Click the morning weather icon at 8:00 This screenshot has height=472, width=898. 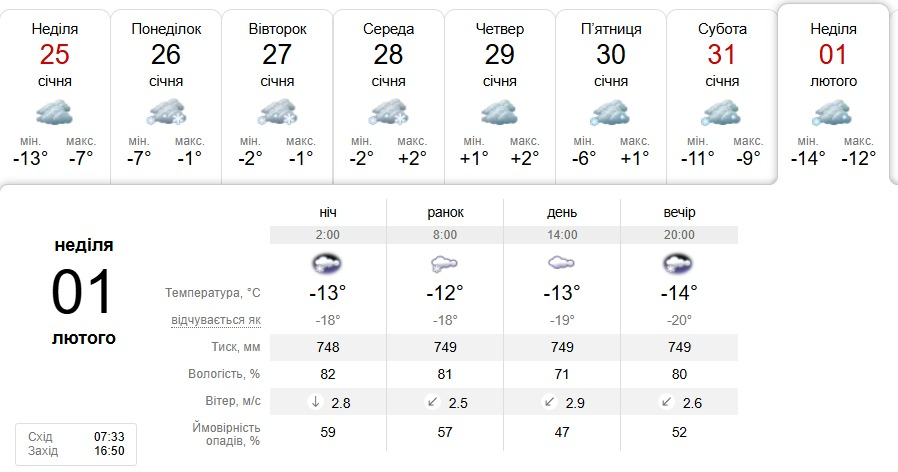445,264
